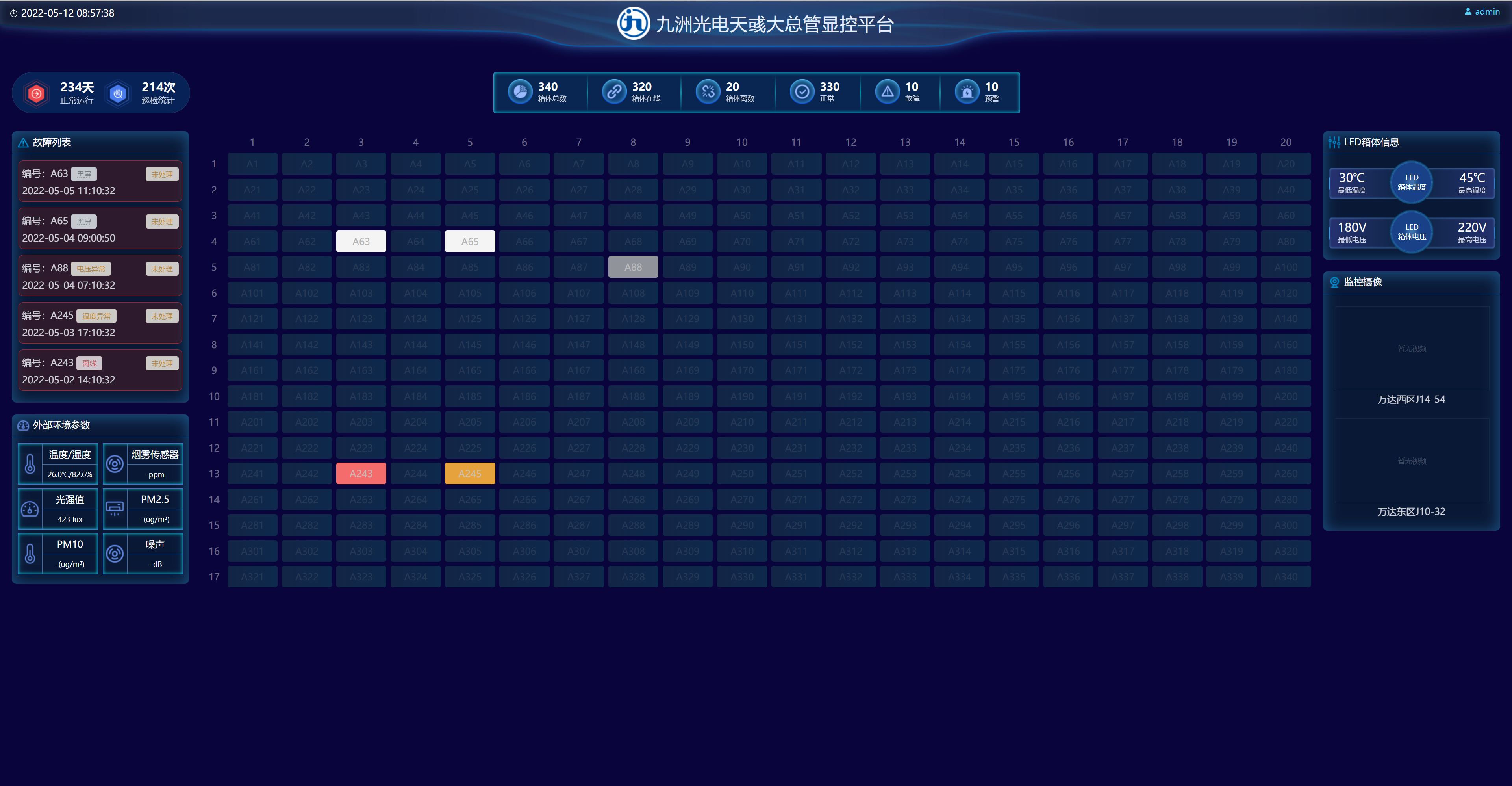Click cabinet cell A340

tap(1286, 577)
